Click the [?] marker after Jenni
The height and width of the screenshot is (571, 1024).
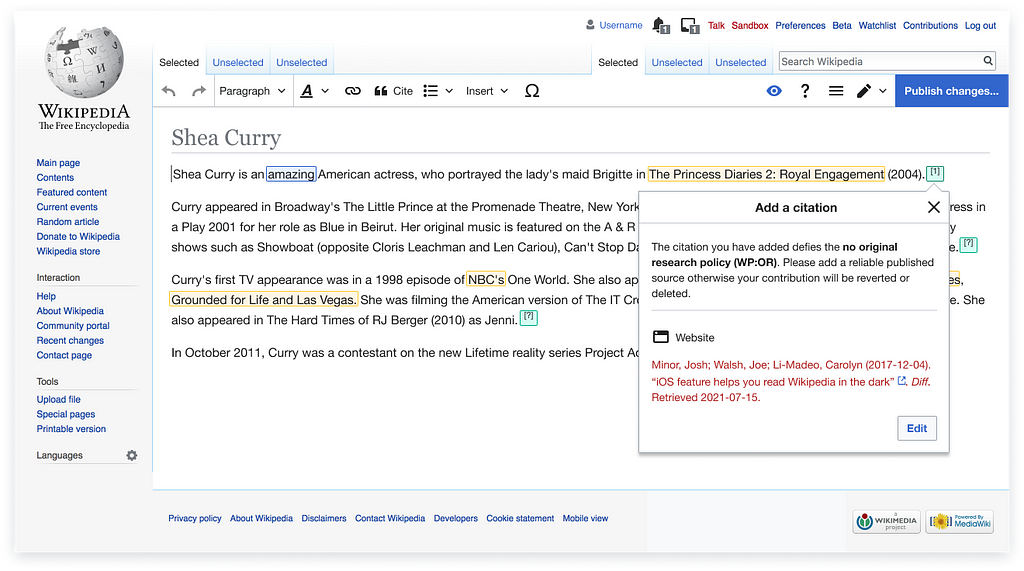(x=528, y=318)
